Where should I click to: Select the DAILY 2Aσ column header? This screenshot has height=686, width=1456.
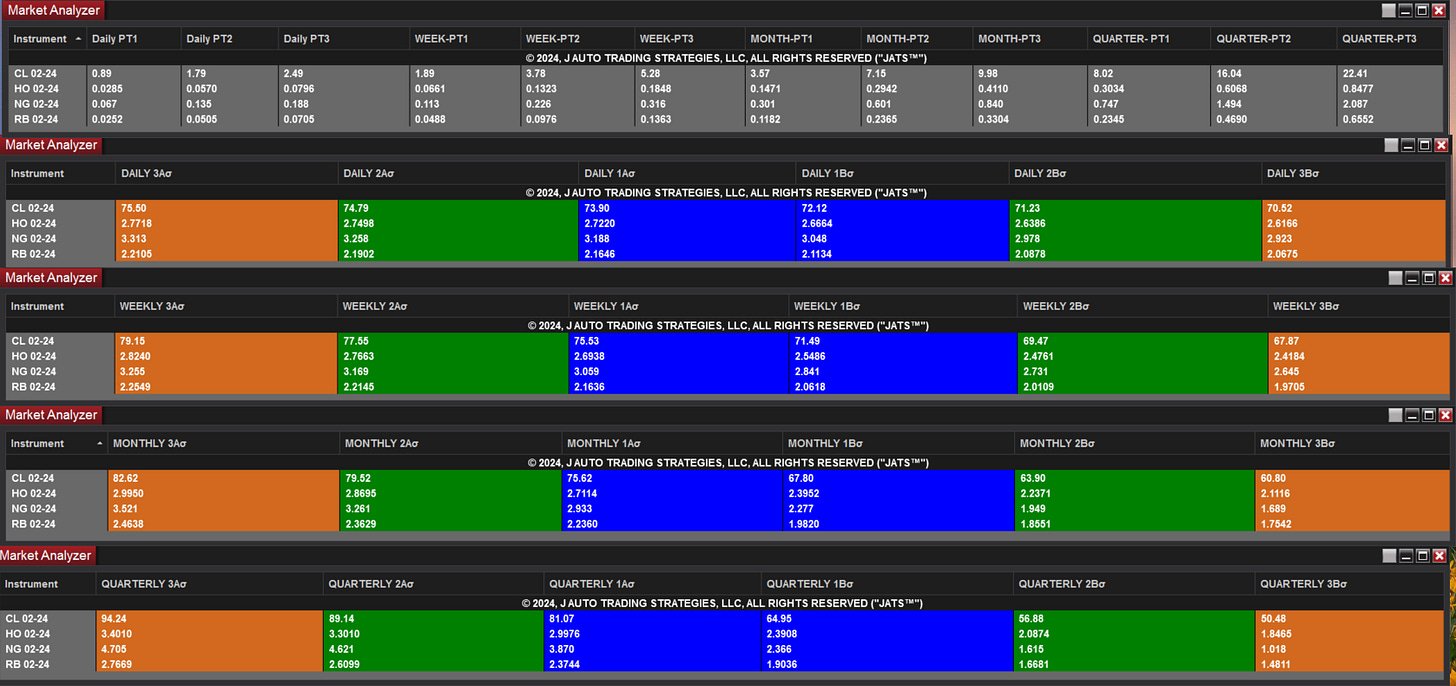[459, 173]
